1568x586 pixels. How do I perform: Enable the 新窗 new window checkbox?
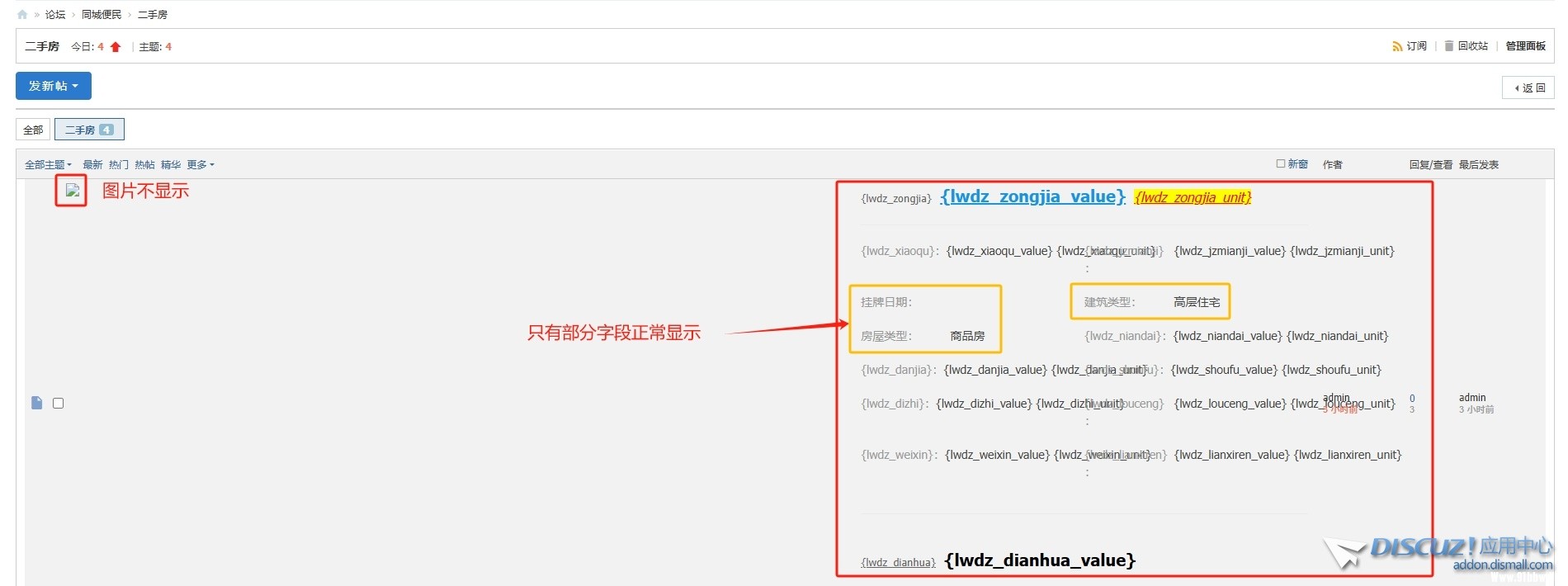click(1281, 163)
